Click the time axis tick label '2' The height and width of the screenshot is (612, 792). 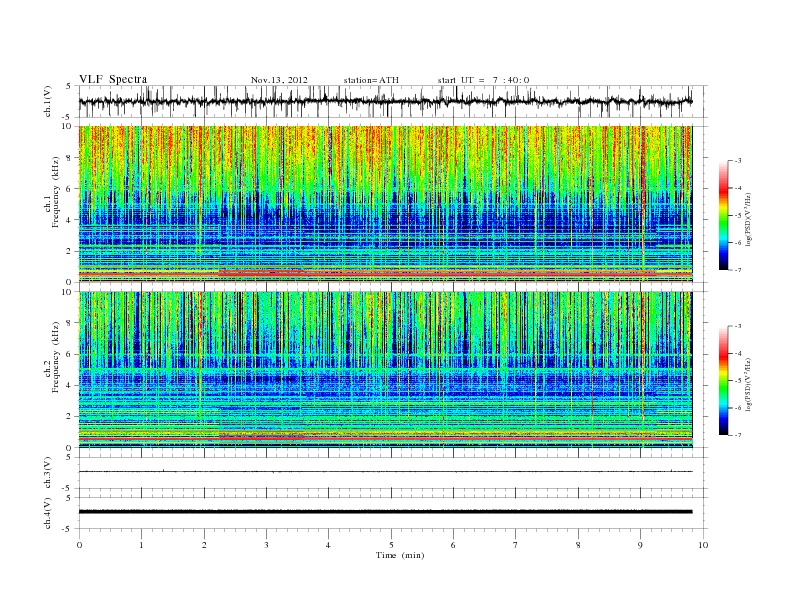click(x=204, y=545)
